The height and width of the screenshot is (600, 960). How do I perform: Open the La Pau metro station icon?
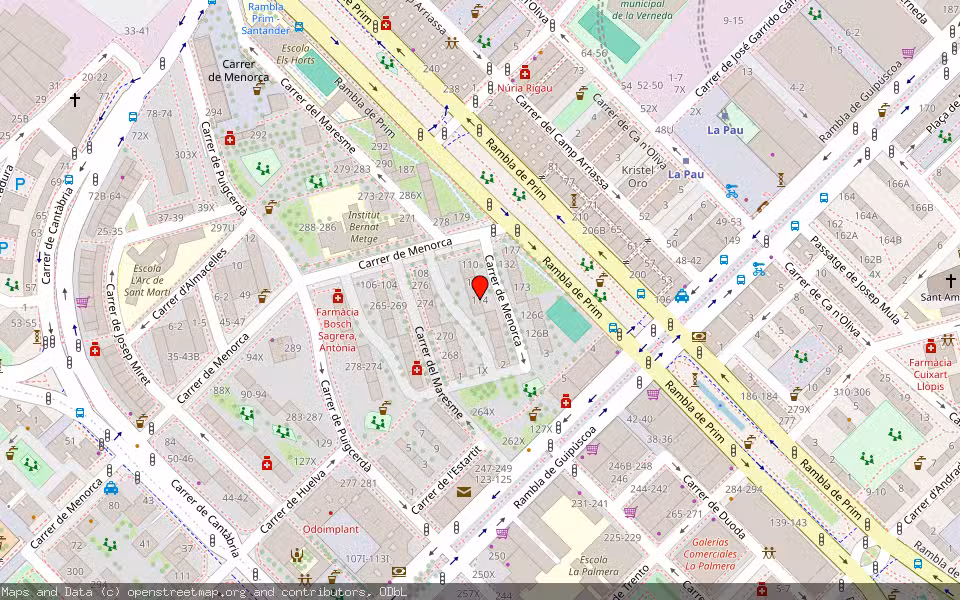(725, 116)
